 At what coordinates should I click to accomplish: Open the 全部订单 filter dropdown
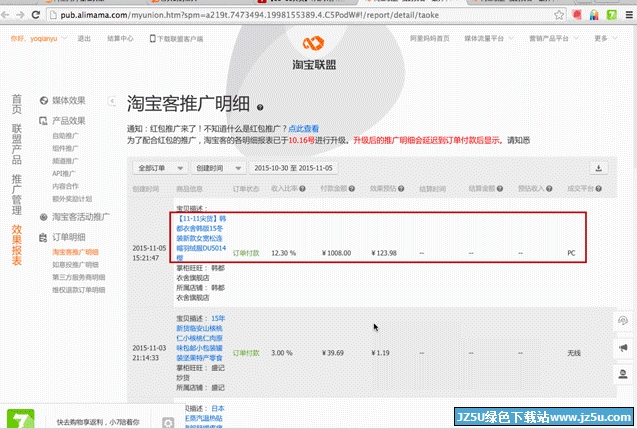(x=160, y=168)
